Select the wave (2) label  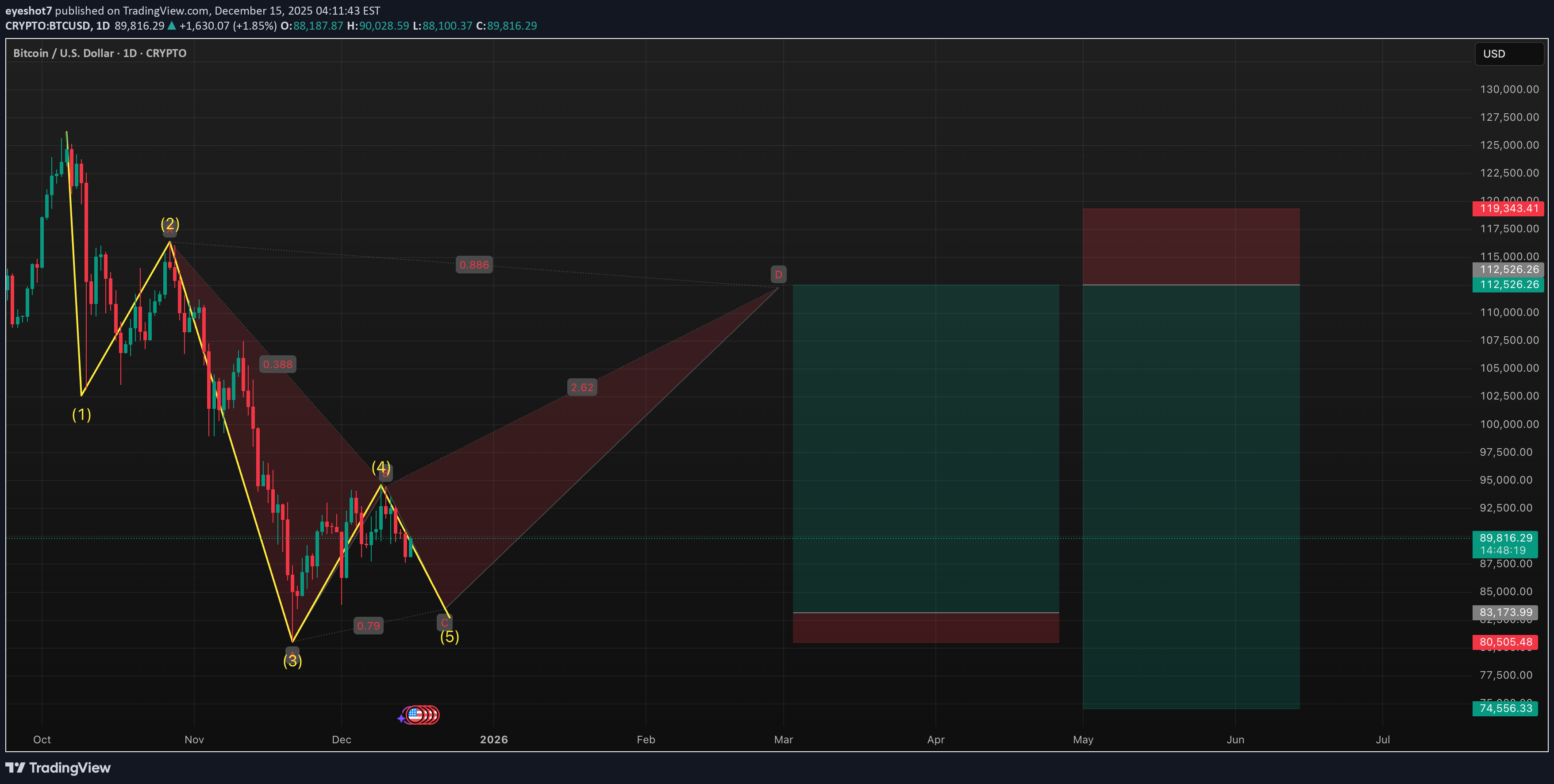pyautogui.click(x=170, y=224)
